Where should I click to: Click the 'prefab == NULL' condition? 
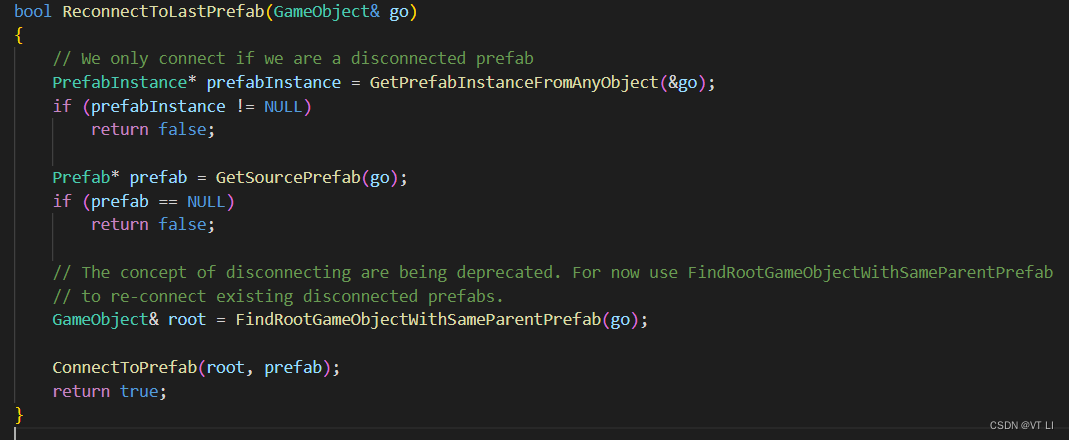pyautogui.click(x=158, y=202)
